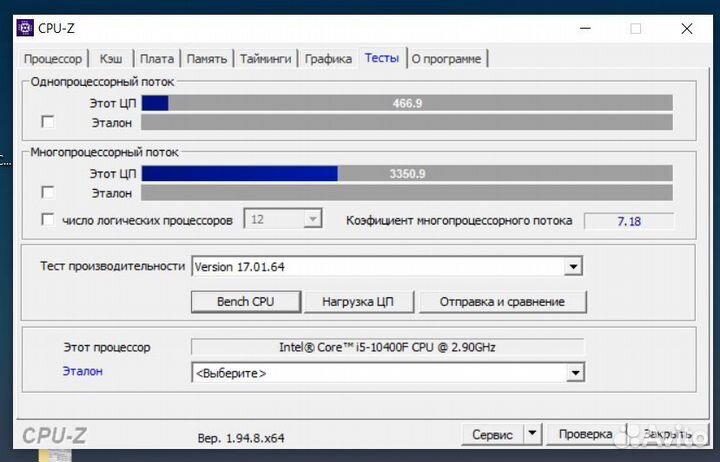Expand the Сервис dropdown arrow
The image size is (720, 462).
click(x=532, y=434)
